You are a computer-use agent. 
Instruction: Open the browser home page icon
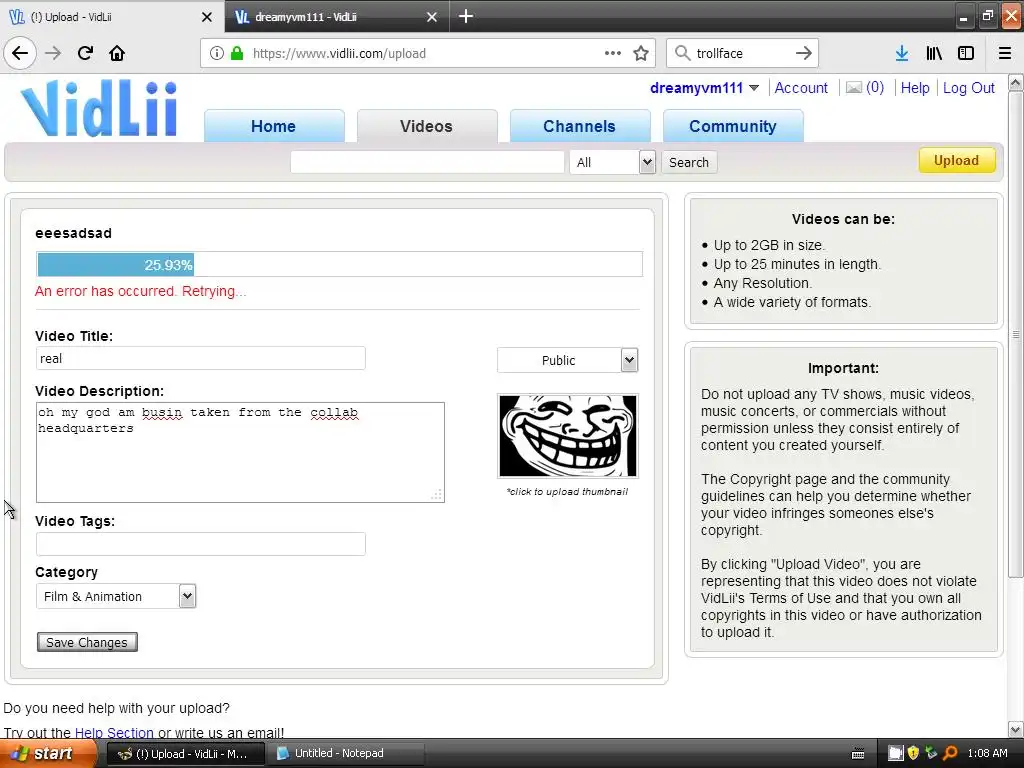[x=117, y=53]
